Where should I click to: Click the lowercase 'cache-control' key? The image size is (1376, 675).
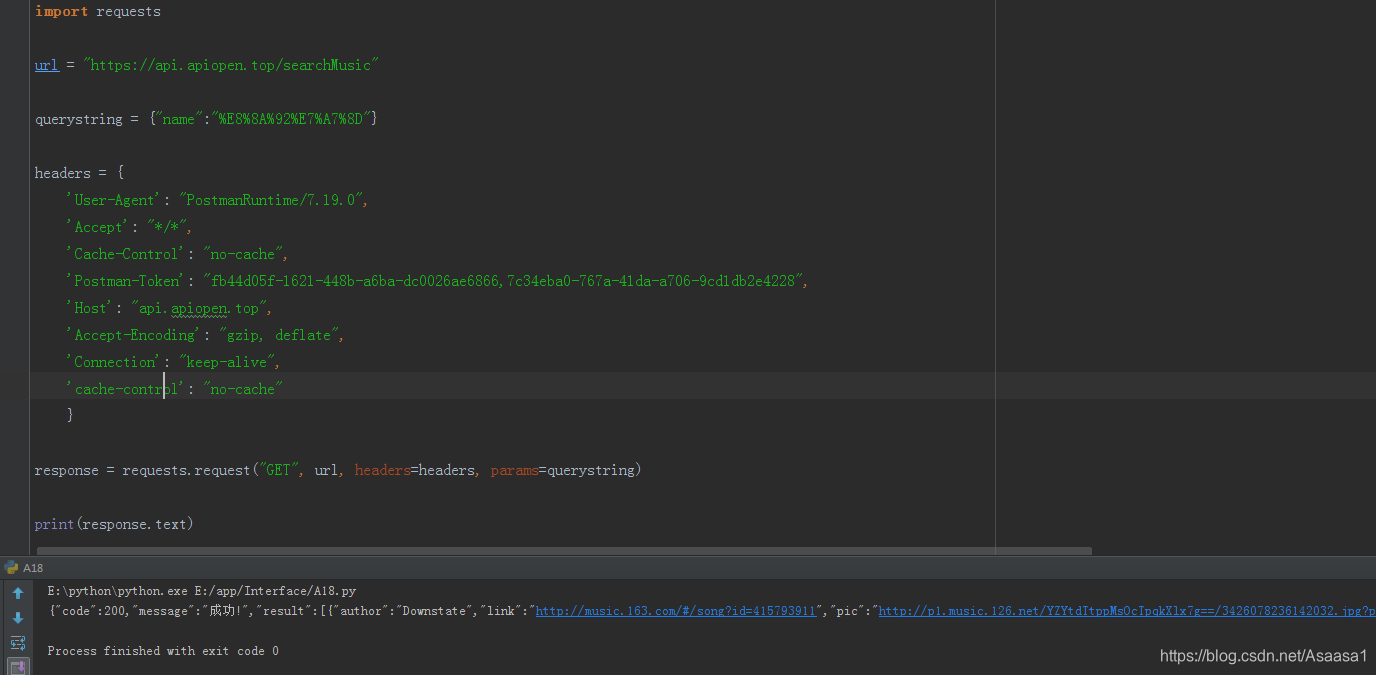pos(126,389)
